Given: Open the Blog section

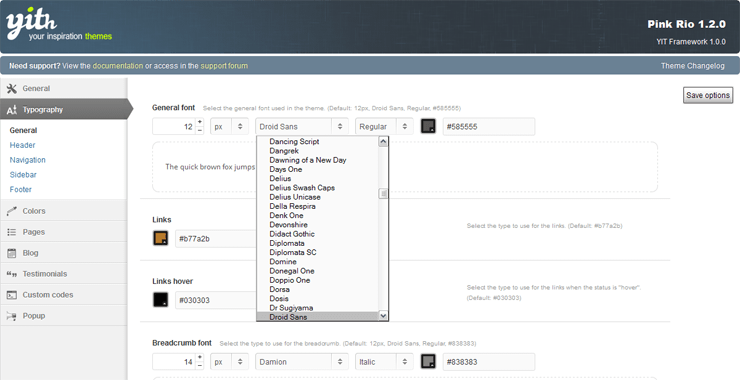Looking at the screenshot, I should click(63, 253).
